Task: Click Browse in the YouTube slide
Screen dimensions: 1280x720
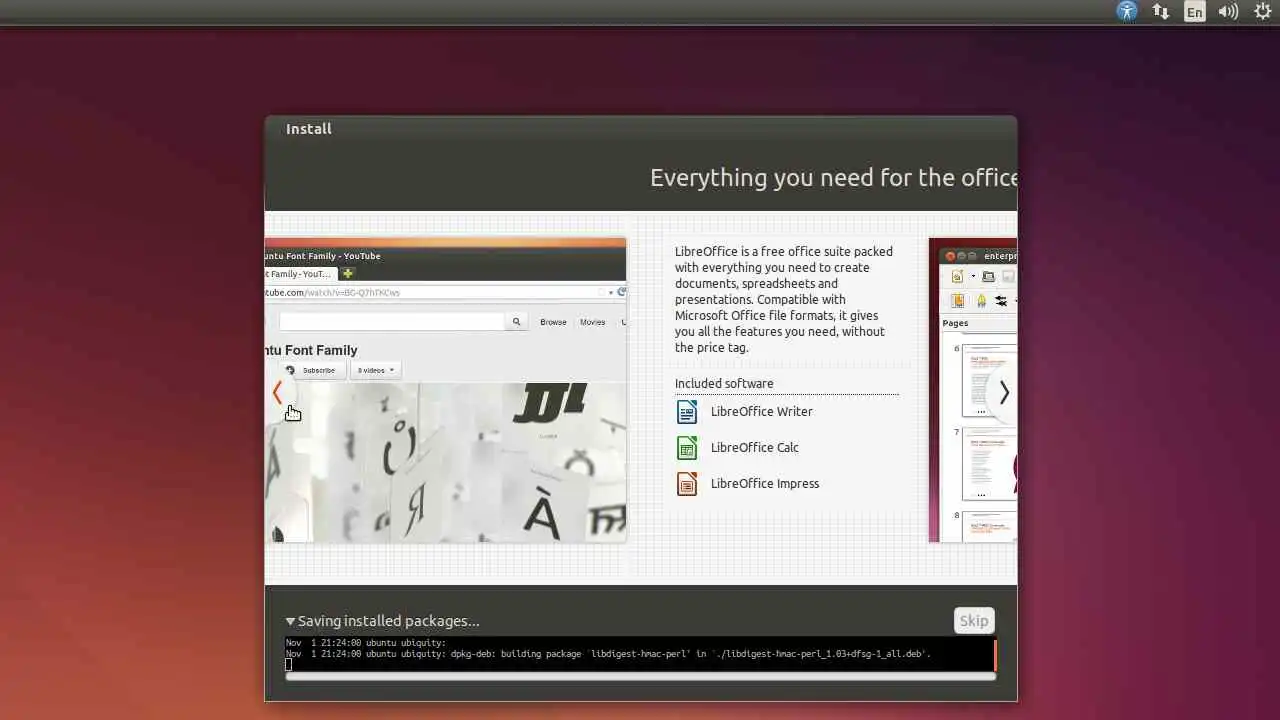Action: [x=553, y=322]
